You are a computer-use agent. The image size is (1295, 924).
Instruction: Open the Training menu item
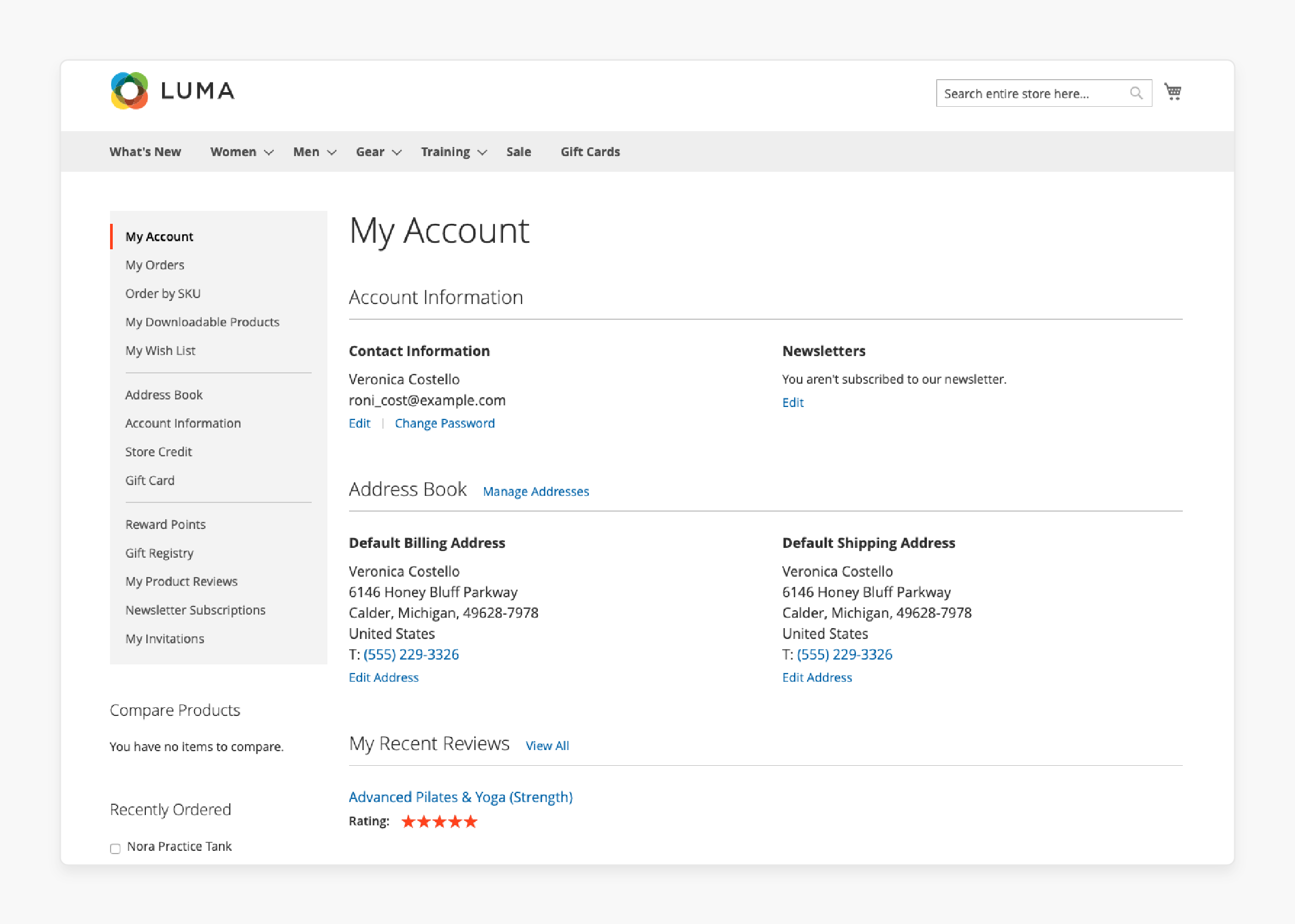pyautogui.click(x=446, y=152)
